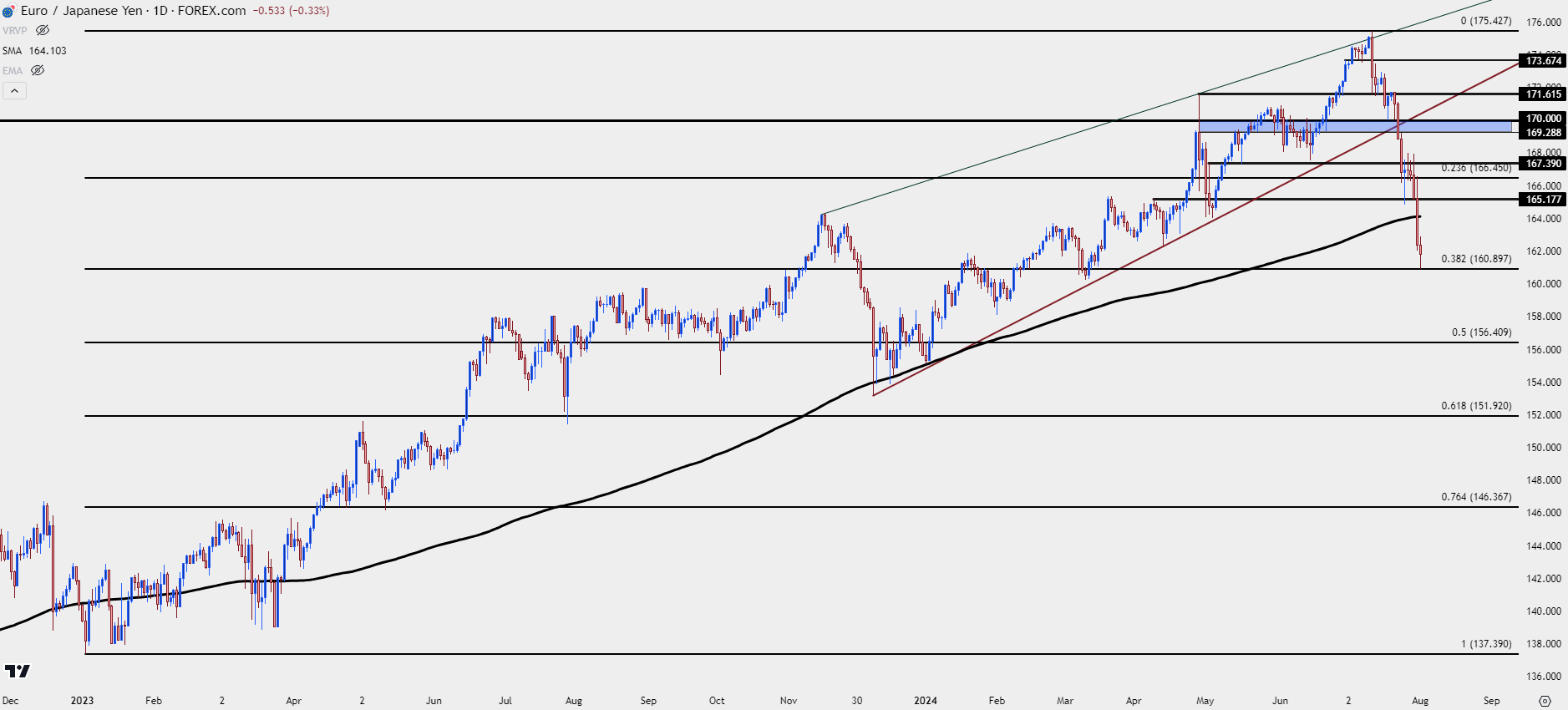This screenshot has height=710, width=1568.
Task: Select the 0.764 (146.367) Fibonacci label
Action: click(x=1476, y=497)
